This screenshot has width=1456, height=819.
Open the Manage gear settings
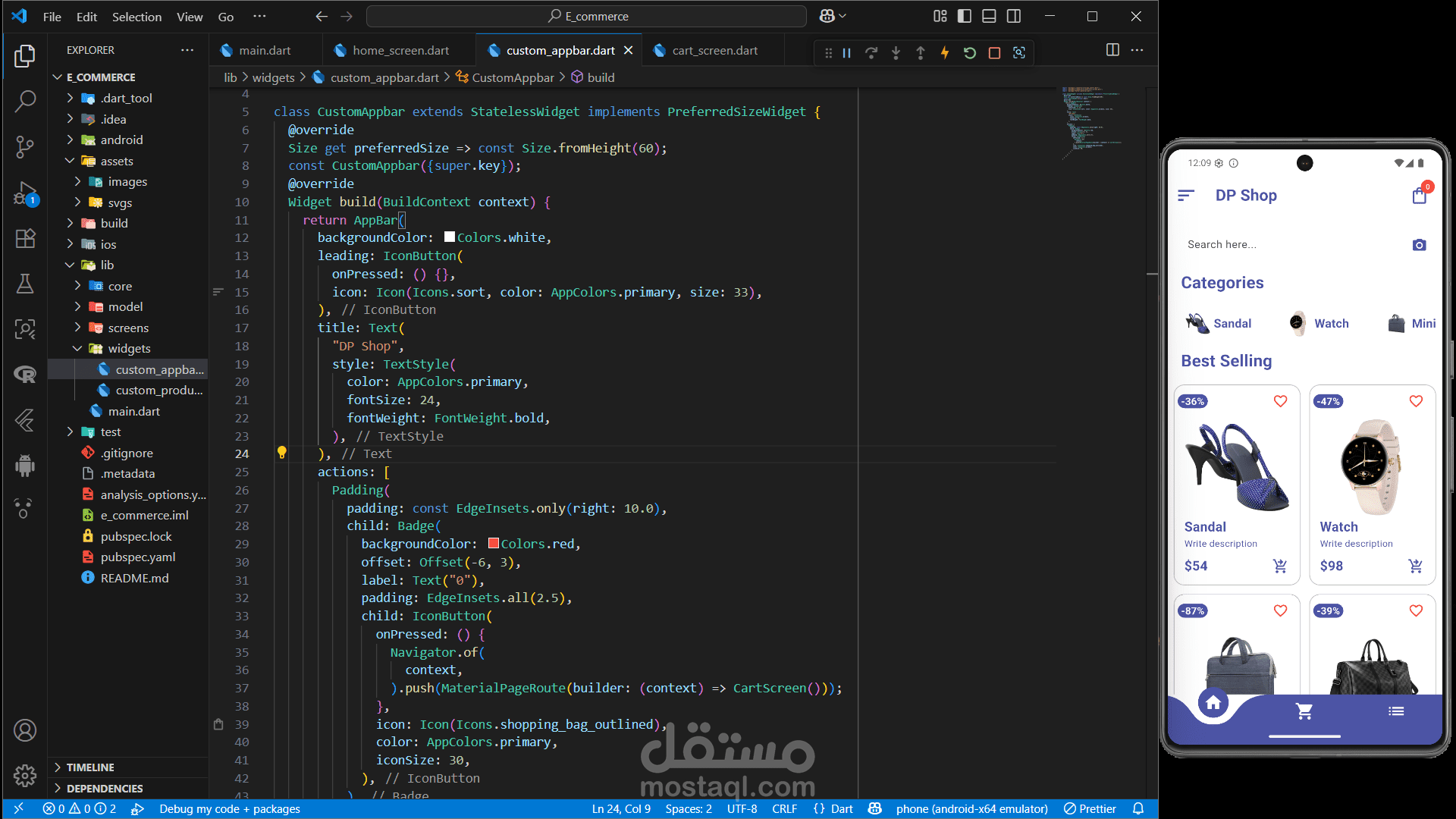[25, 775]
